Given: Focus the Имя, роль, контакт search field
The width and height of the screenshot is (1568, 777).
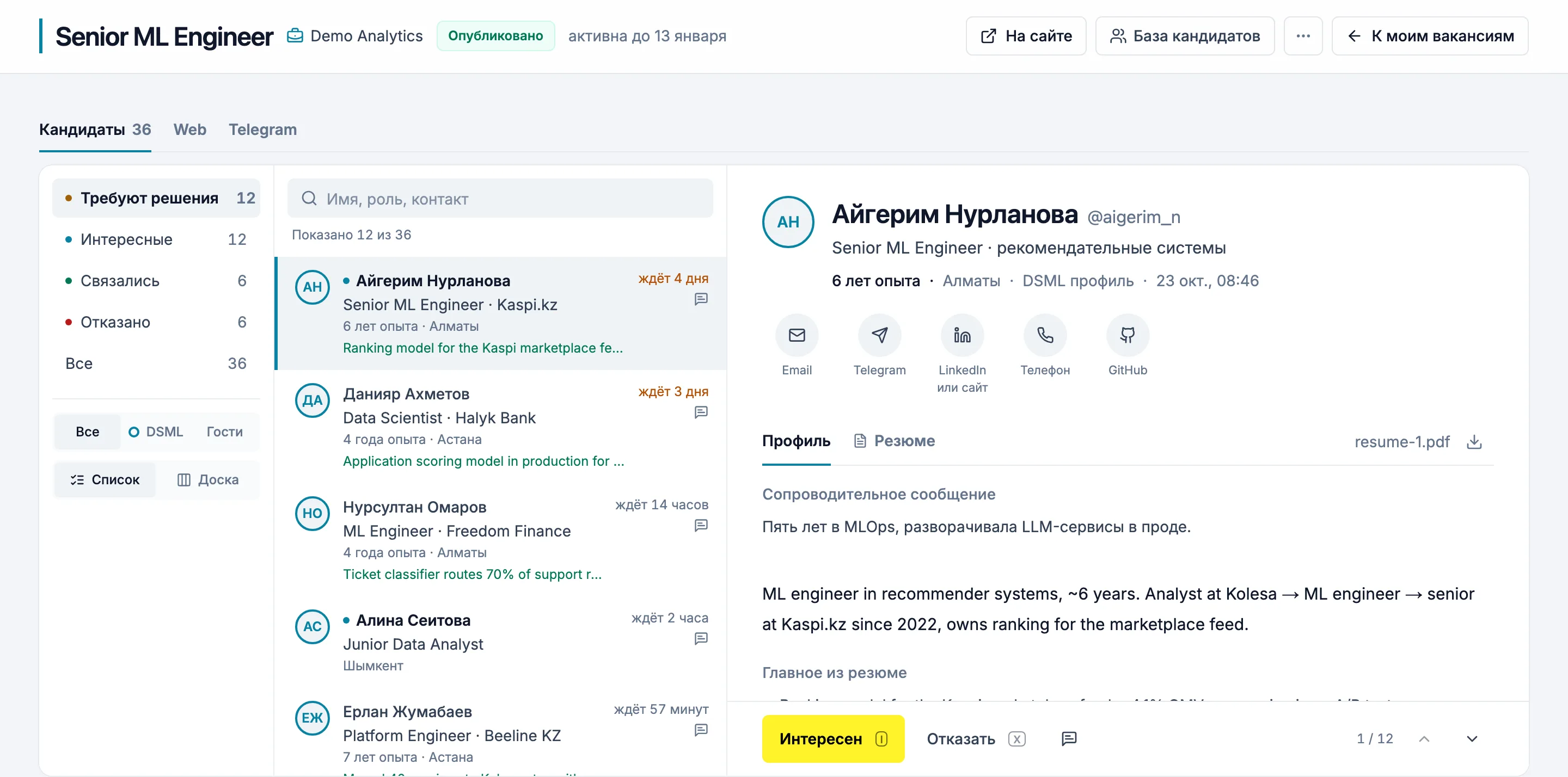Looking at the screenshot, I should tap(500, 199).
